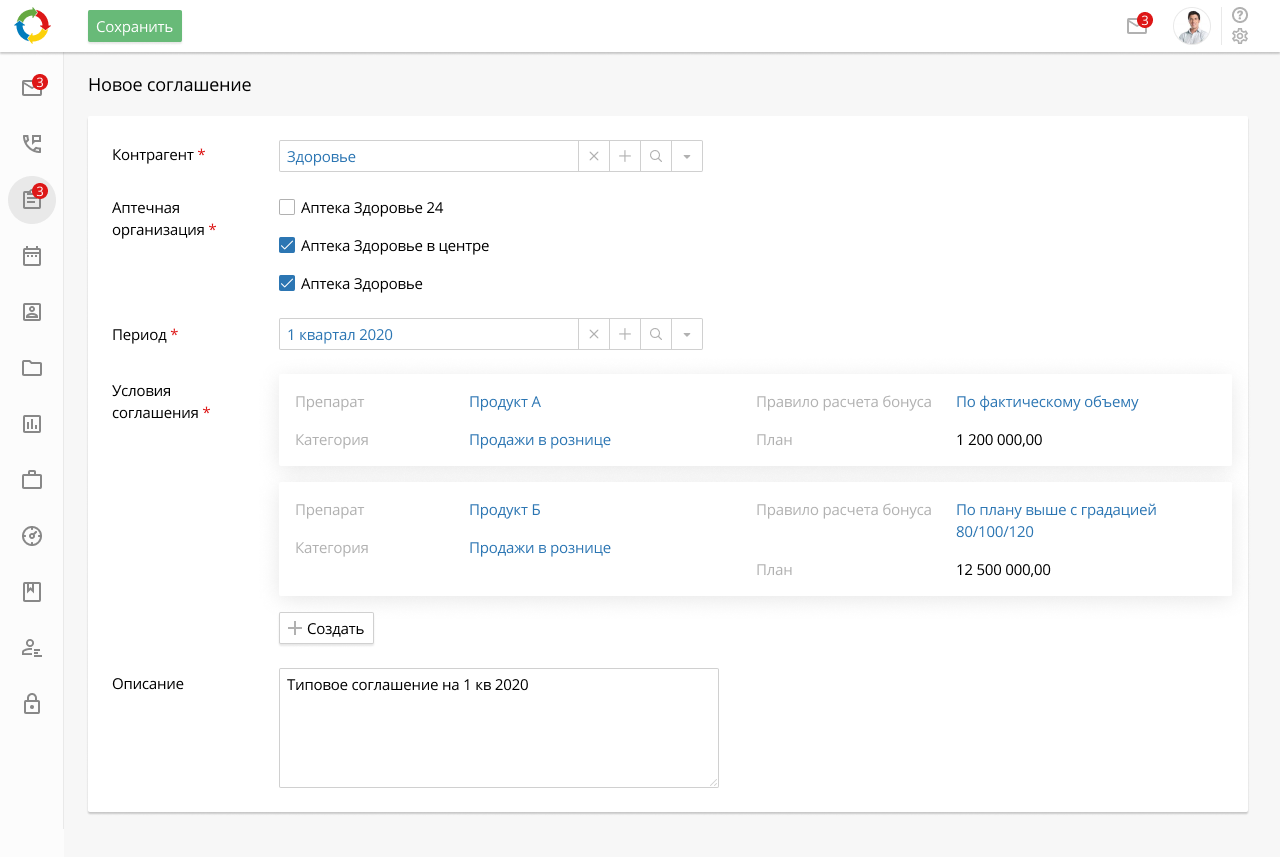The height and width of the screenshot is (857, 1280).
Task: Uncheck the Аптека Здоровье checkbox
Action: pyautogui.click(x=287, y=284)
